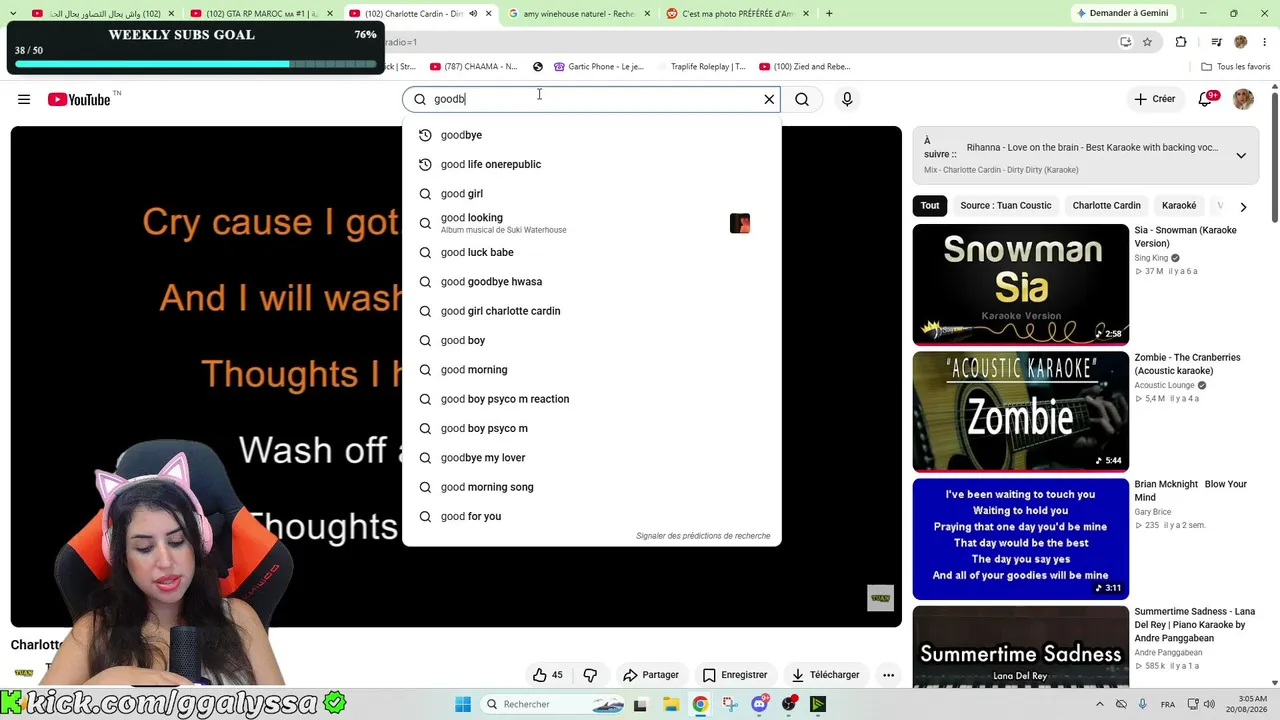Open File Explorer from the taskbar
This screenshot has height=720, width=1280.
670,704
